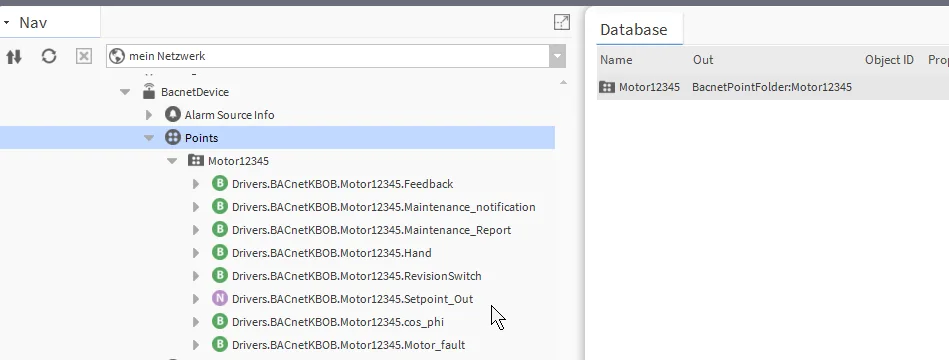Click the Nav tree scrollbar up arrow
The height and width of the screenshot is (360, 949).
point(563,82)
